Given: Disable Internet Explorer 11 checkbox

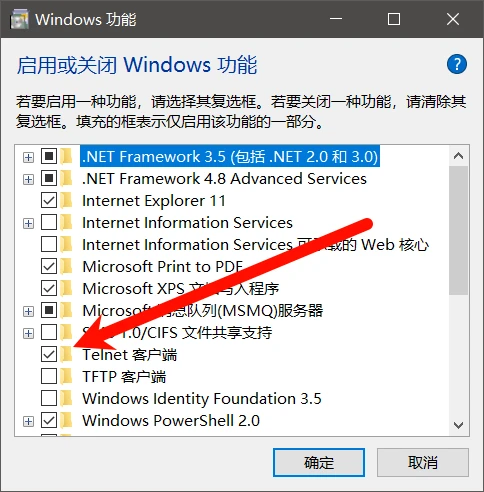Looking at the screenshot, I should click(x=49, y=200).
